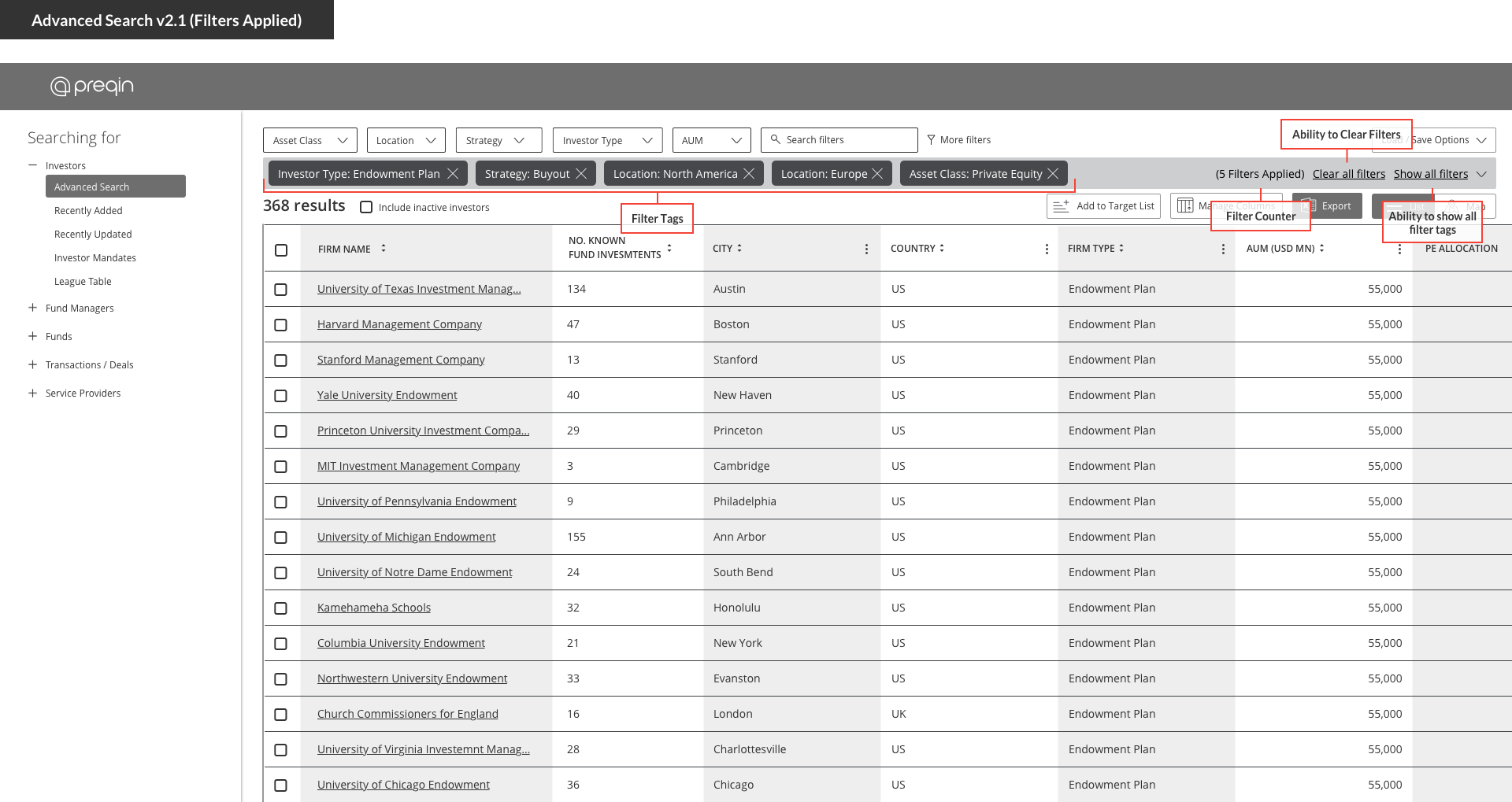Open University of Chicago Endowment link
The width and height of the screenshot is (1512, 802).
403,785
